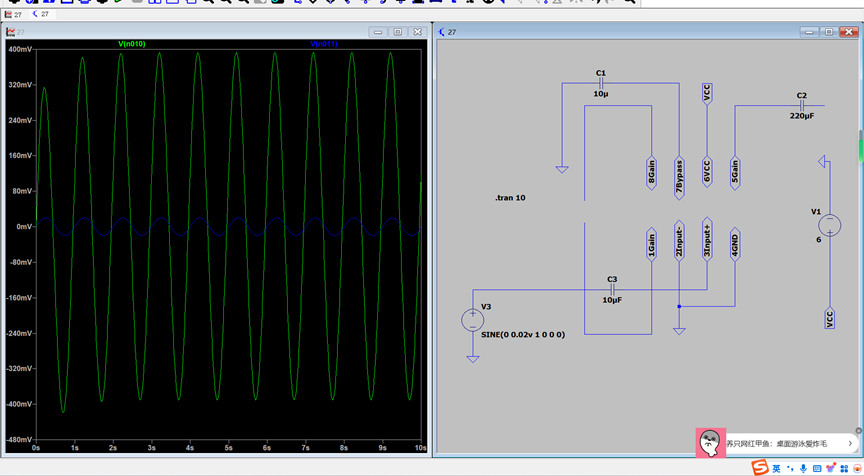Switch to the schematic tab 27
Viewport: 864px width, 476px height.
41,15
